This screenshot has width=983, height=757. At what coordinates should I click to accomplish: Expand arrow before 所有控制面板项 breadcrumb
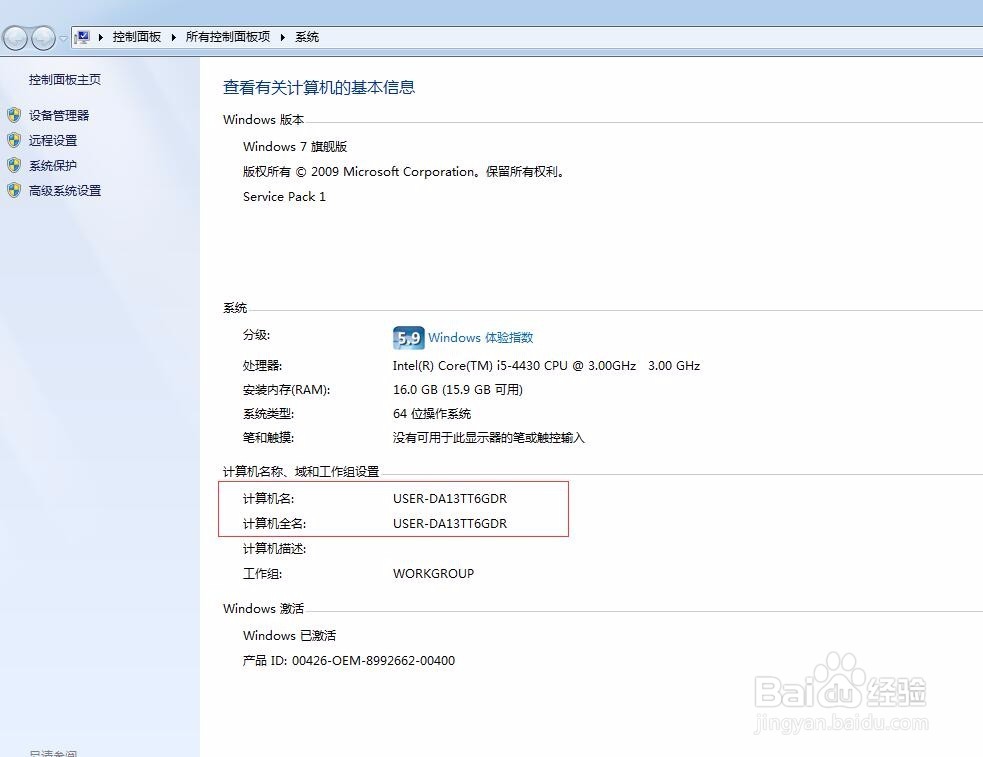[x=174, y=38]
